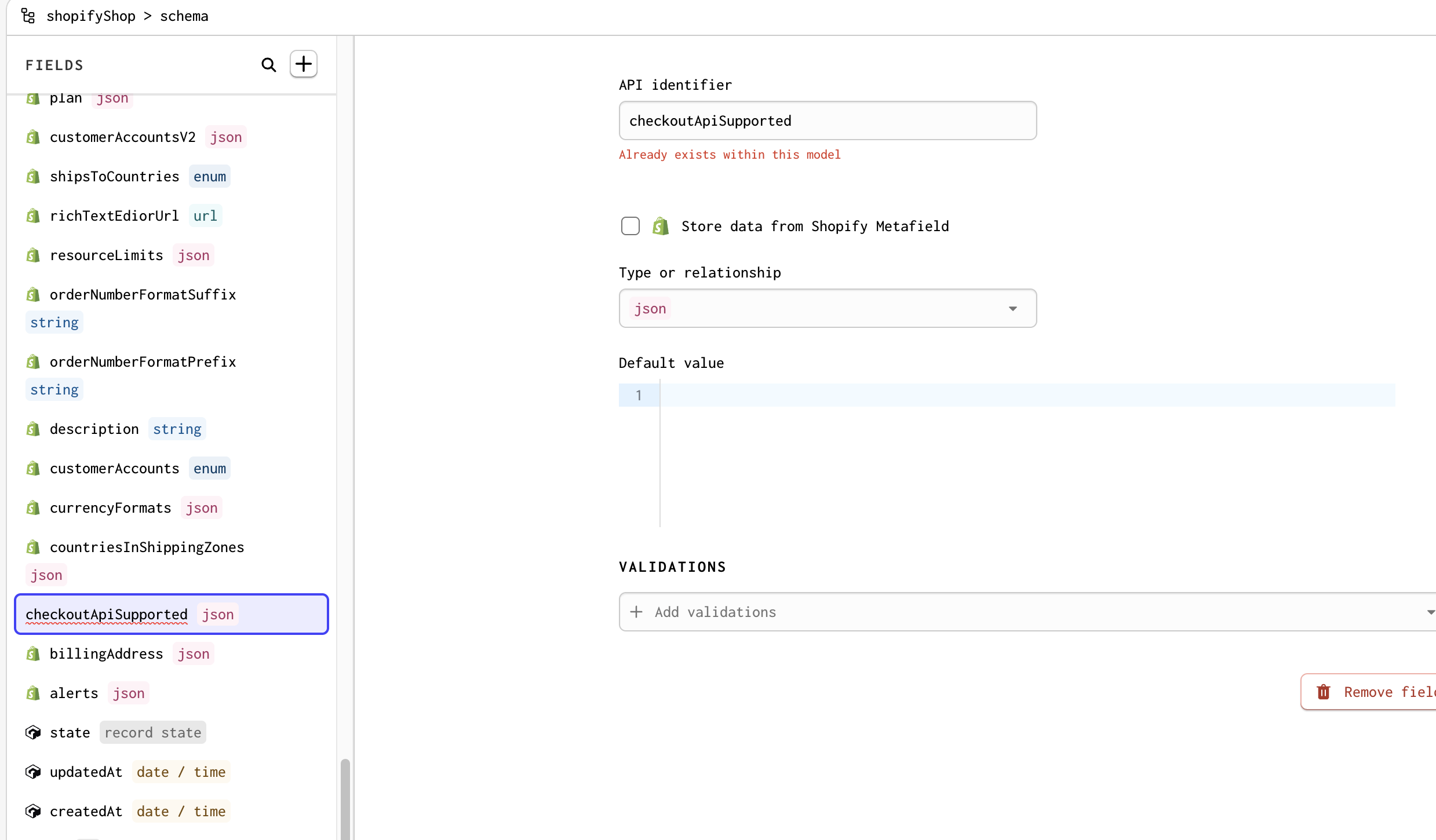Click the API identifier input field

point(828,120)
